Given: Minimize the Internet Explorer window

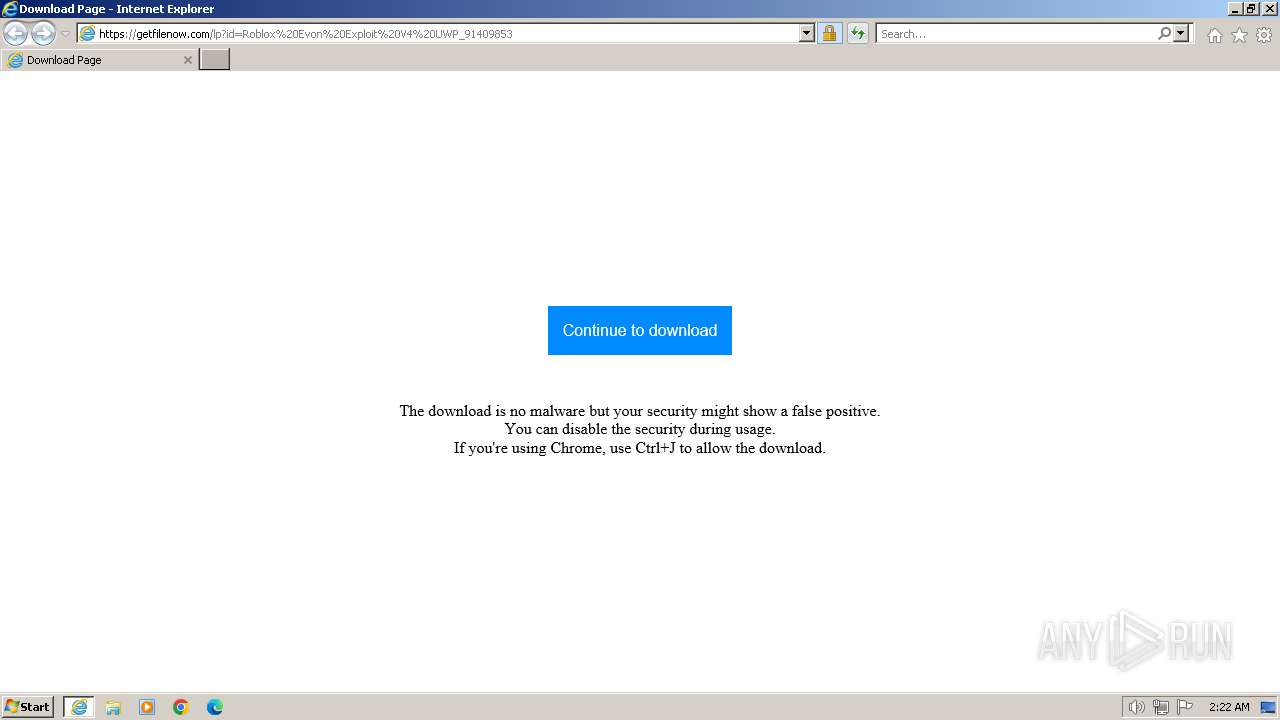Looking at the screenshot, I should (1234, 9).
